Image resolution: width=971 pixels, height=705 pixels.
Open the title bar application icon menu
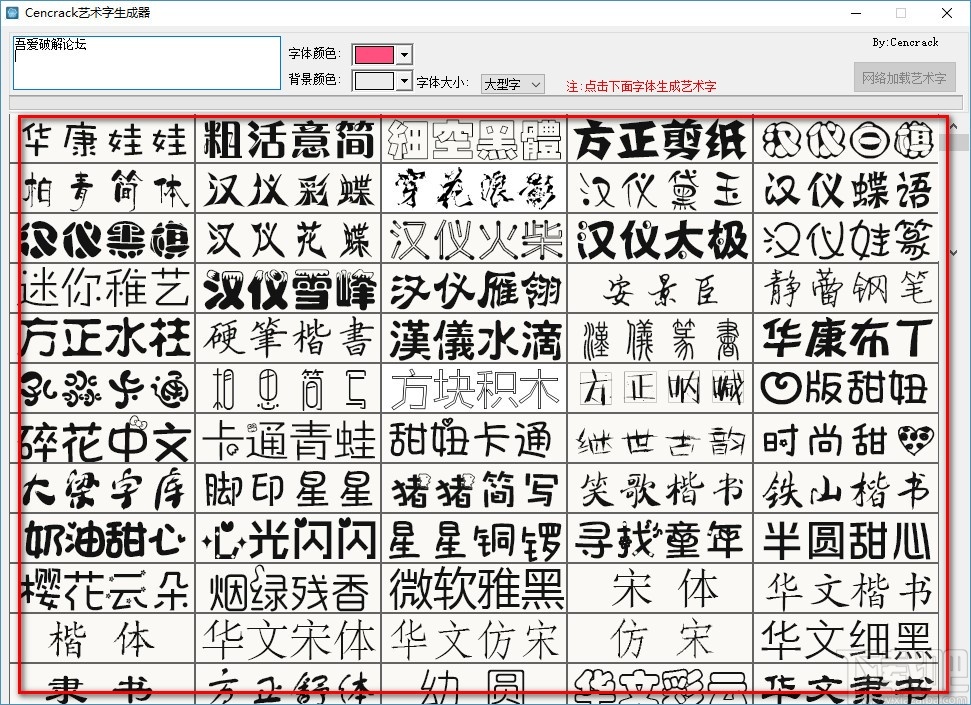coord(12,13)
